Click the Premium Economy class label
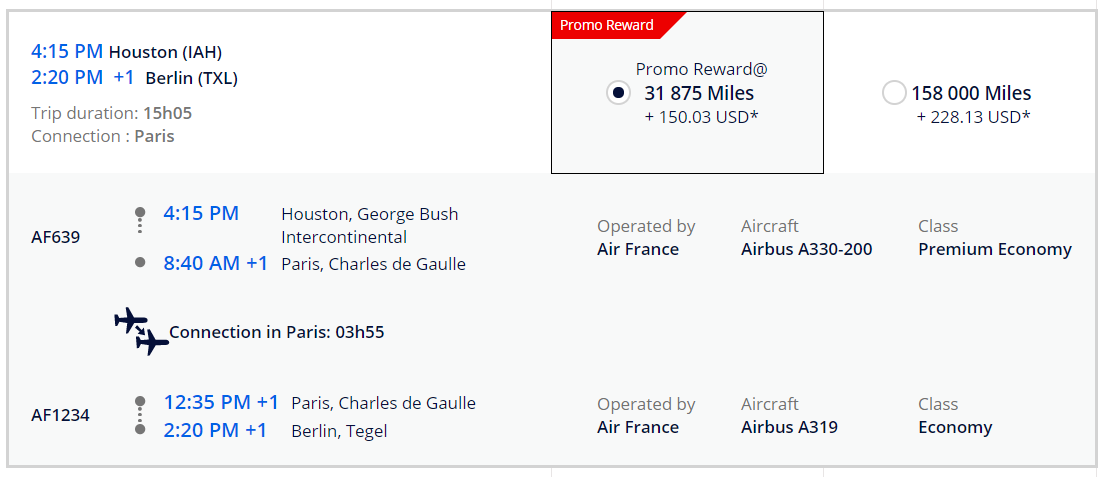This screenshot has width=1105, height=477. [x=994, y=249]
